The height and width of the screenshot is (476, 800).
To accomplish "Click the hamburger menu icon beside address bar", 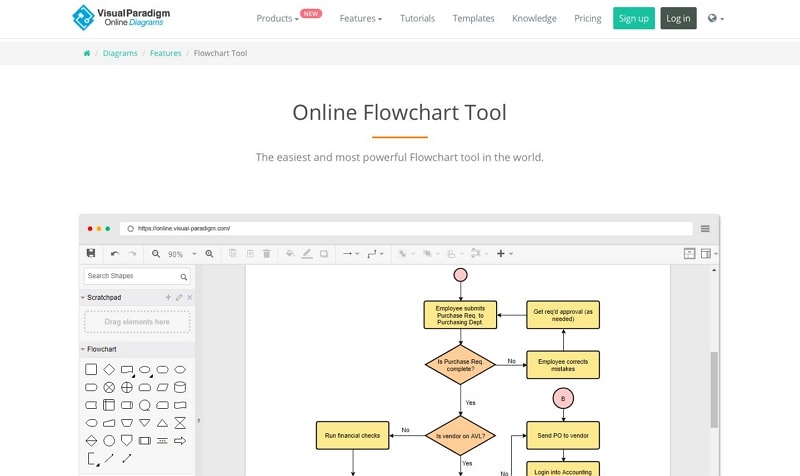I will (x=705, y=229).
